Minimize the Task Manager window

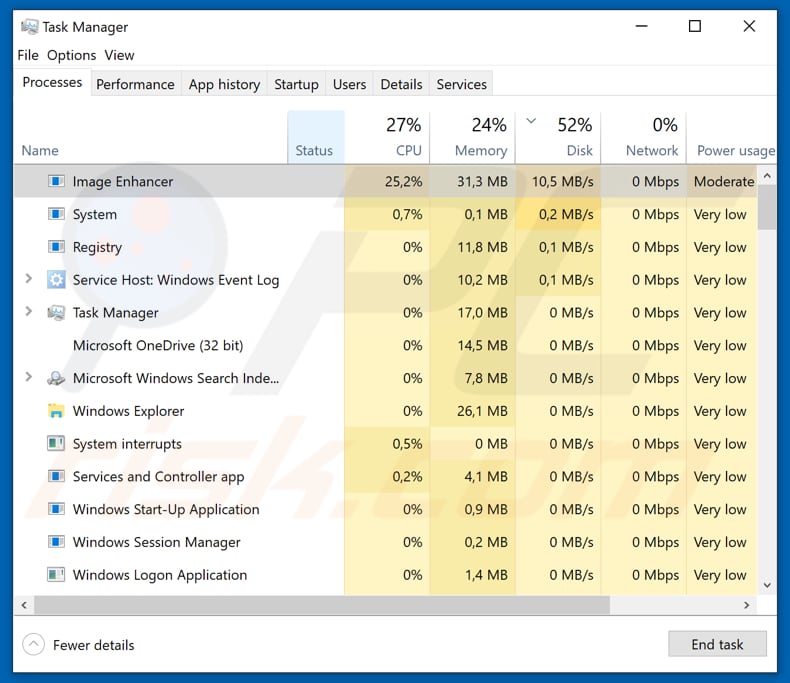click(x=641, y=26)
